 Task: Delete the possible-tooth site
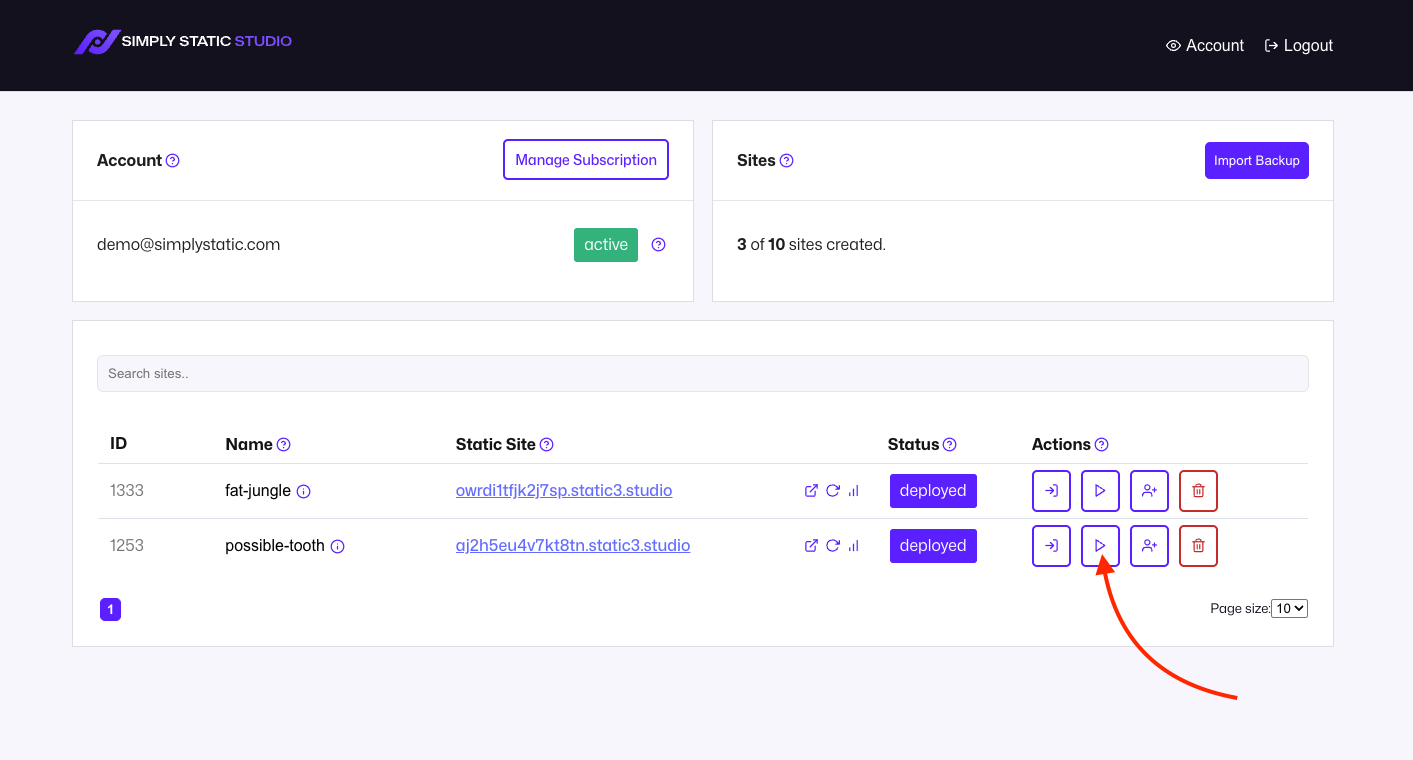pyautogui.click(x=1198, y=546)
